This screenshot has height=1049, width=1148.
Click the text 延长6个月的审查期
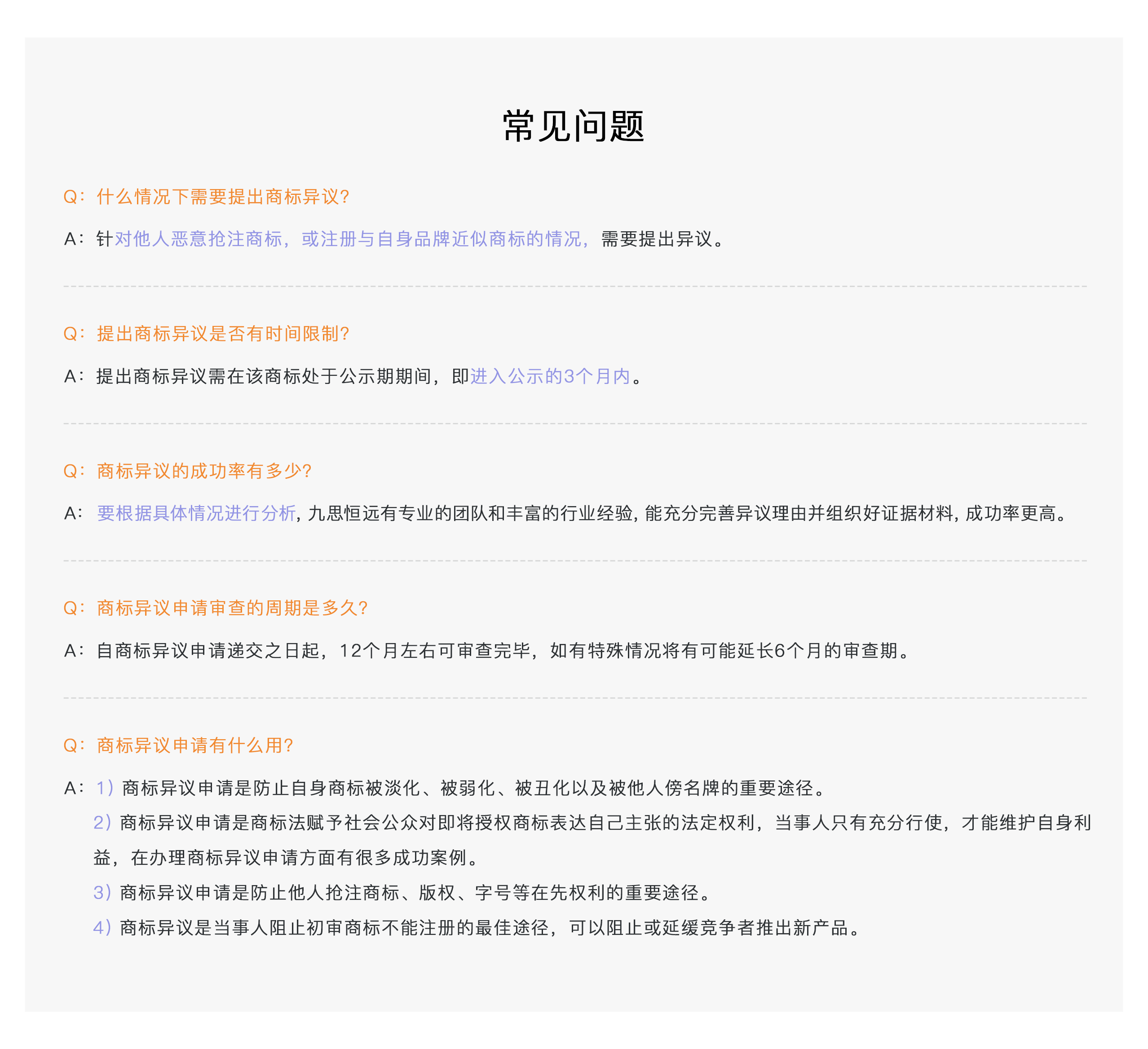[x=818, y=650]
